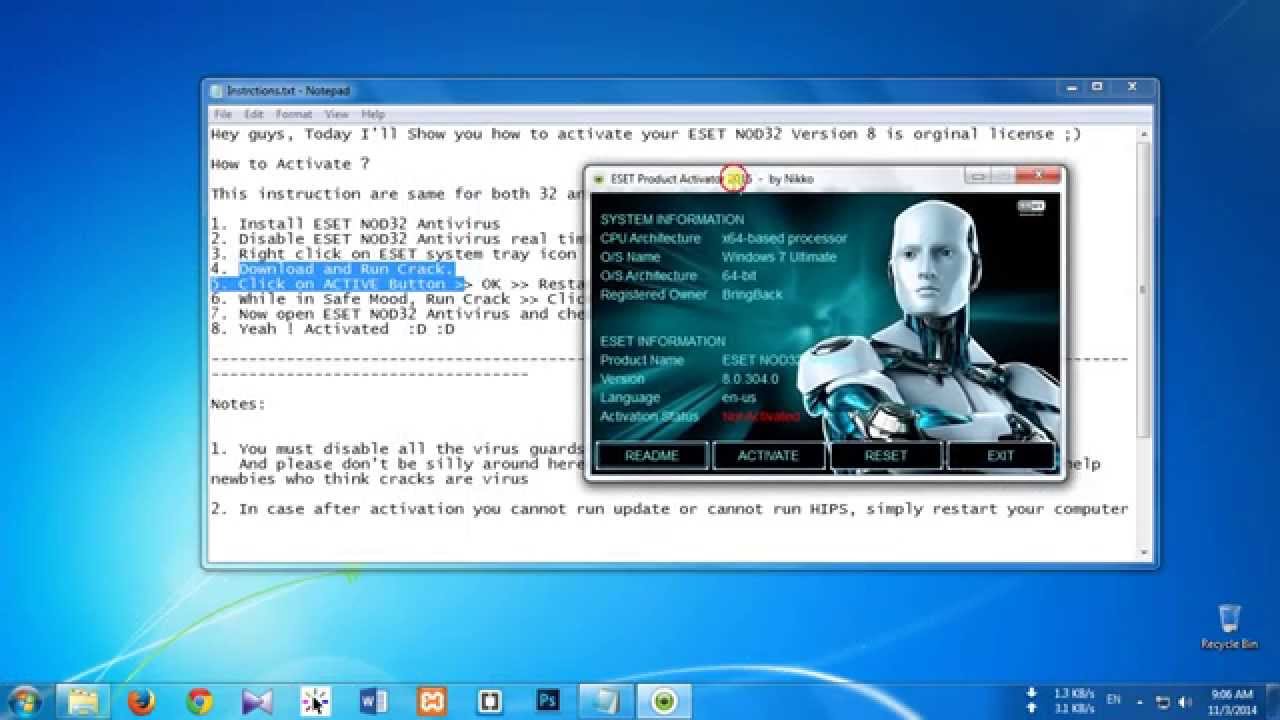The width and height of the screenshot is (1280, 720).
Task: Click 'Windows 7 Ultimate' value
Action: (779, 257)
